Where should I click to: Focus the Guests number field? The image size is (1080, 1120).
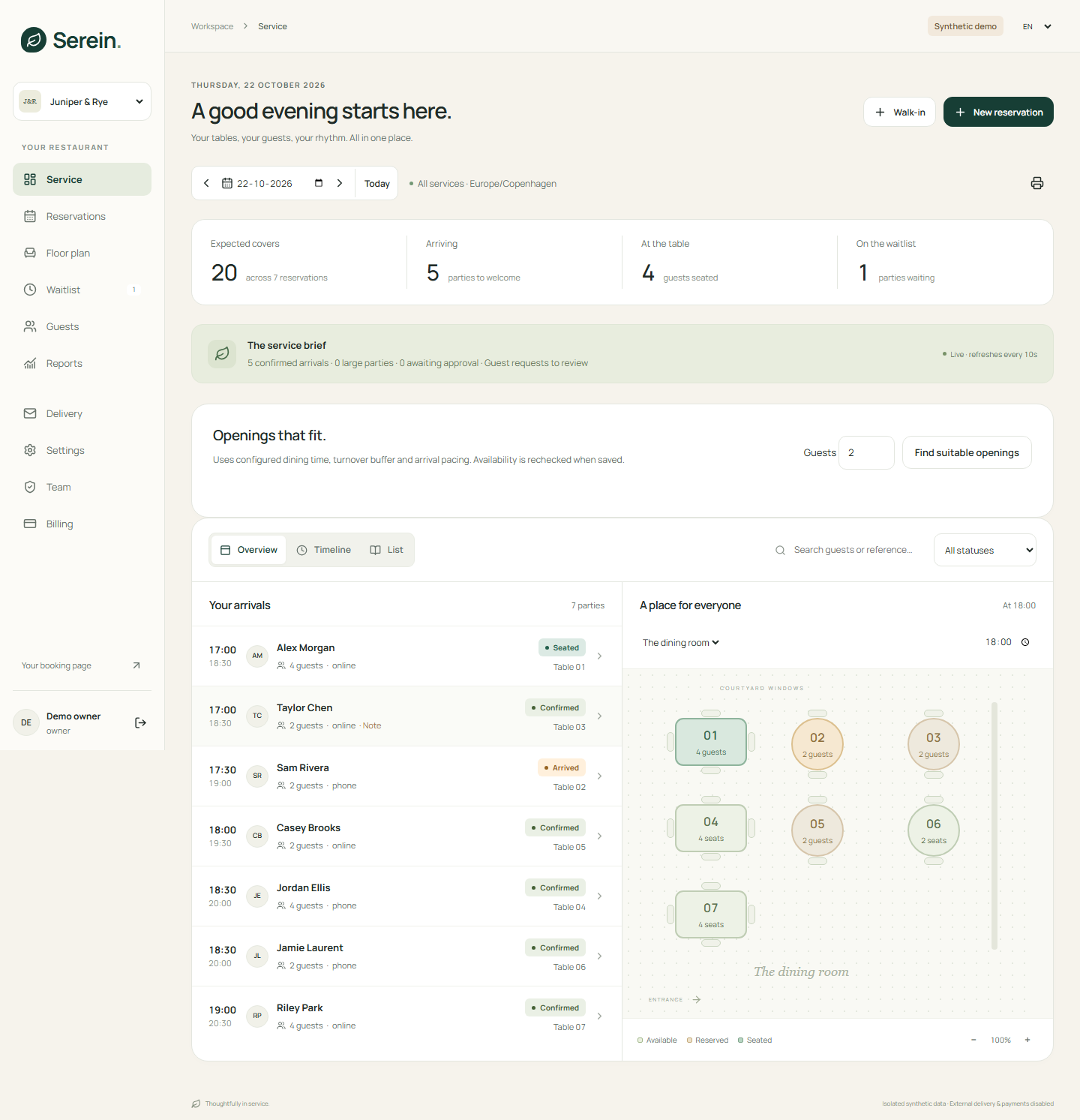[866, 452]
